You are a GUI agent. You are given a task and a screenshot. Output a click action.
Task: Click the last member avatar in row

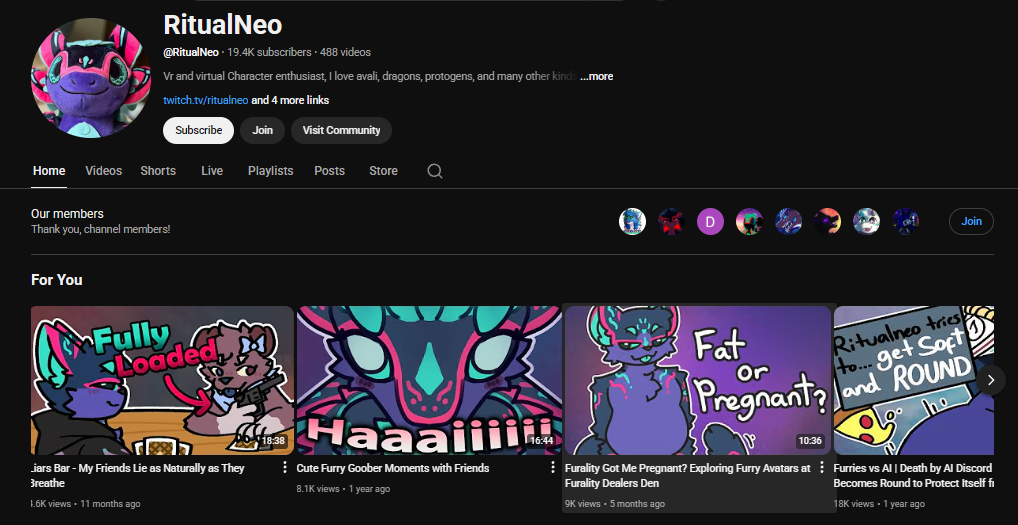pos(905,222)
